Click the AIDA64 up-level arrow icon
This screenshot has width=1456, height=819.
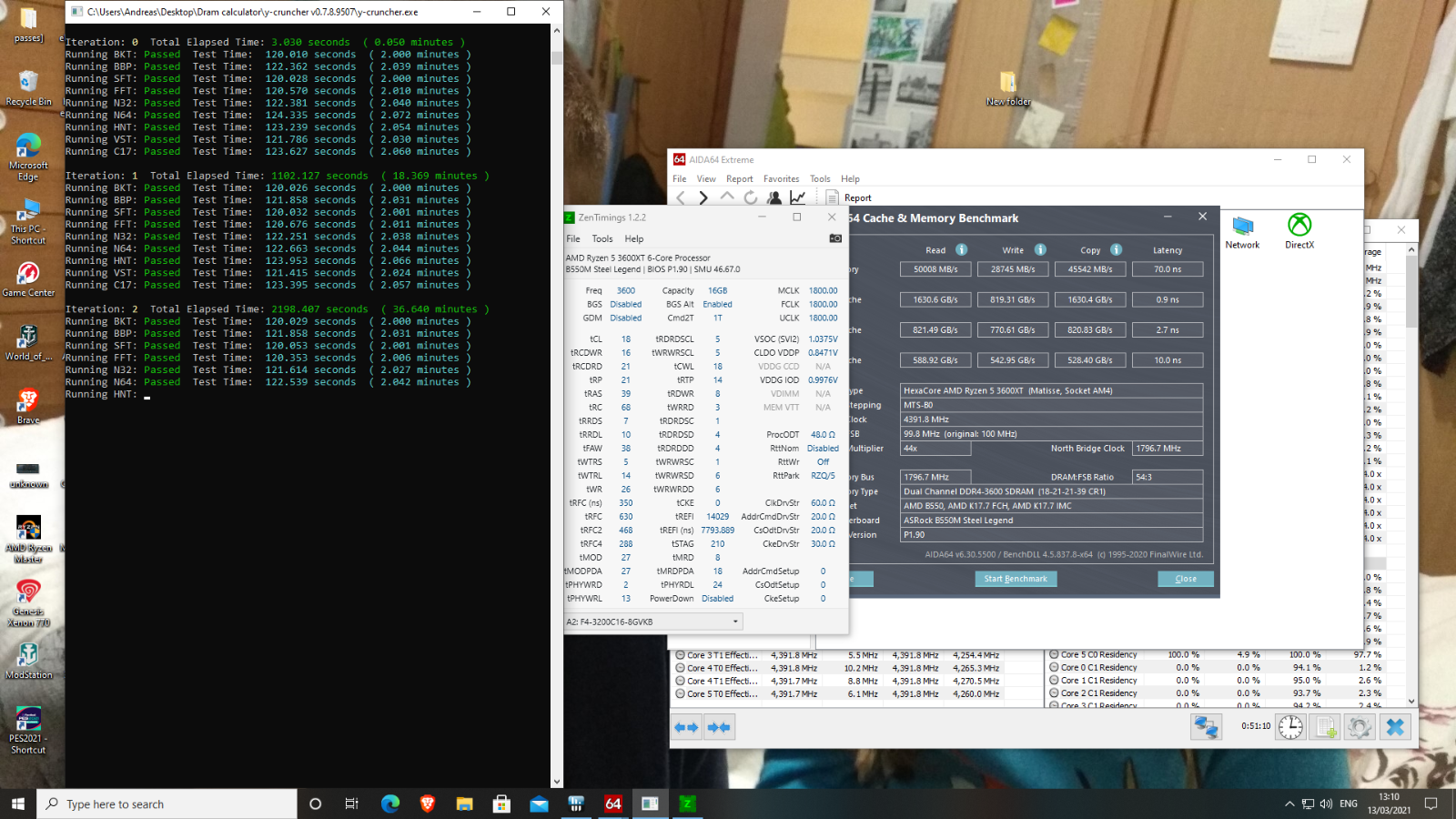pos(726,197)
